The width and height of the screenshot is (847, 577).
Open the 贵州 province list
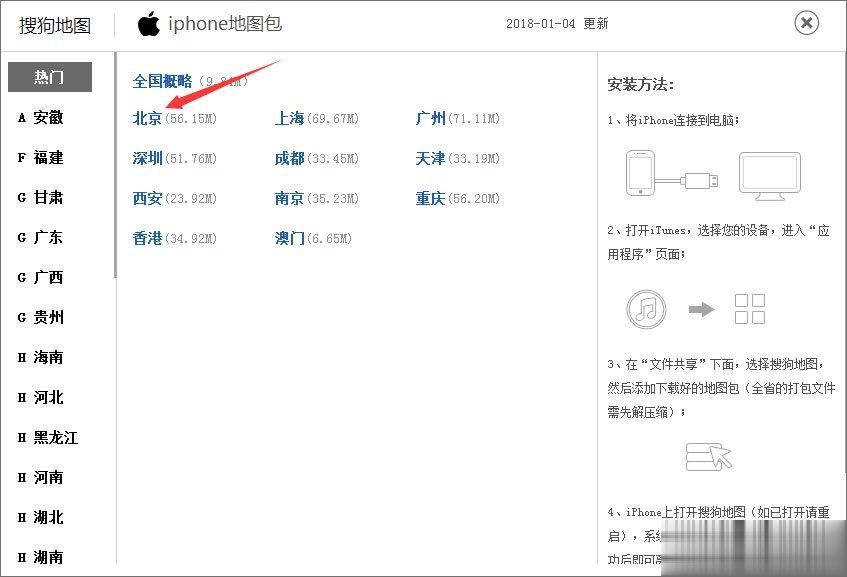[41, 317]
